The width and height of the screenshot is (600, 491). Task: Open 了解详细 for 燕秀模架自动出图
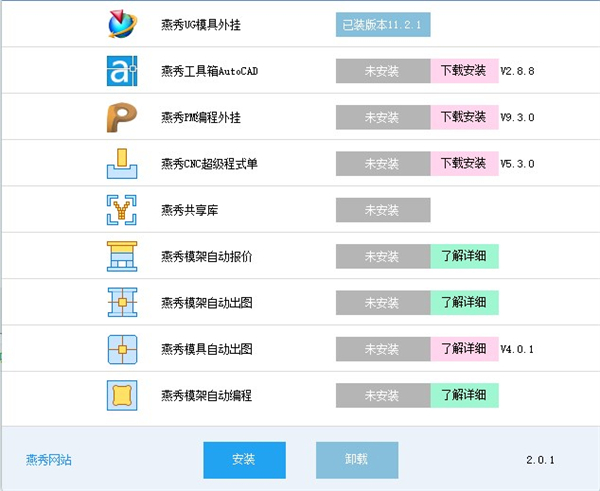point(464,302)
